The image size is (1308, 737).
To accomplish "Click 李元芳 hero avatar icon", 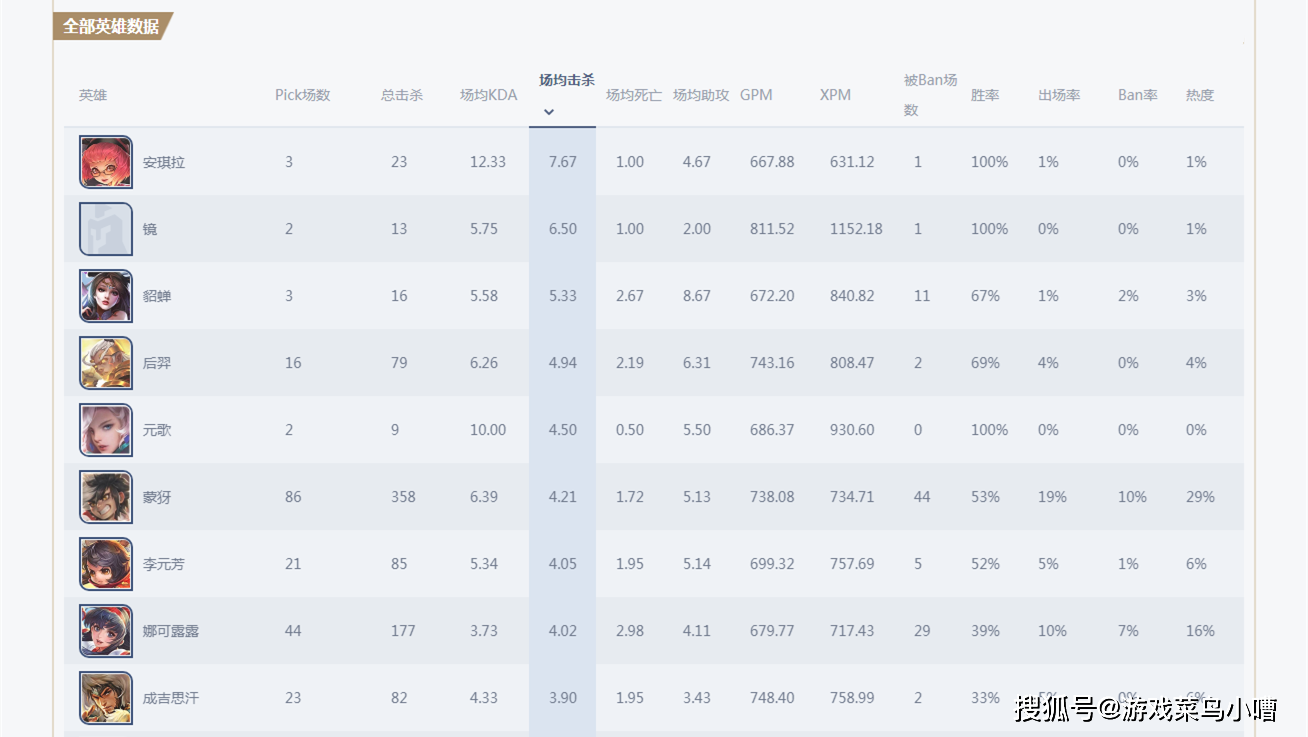I will pyautogui.click(x=106, y=564).
